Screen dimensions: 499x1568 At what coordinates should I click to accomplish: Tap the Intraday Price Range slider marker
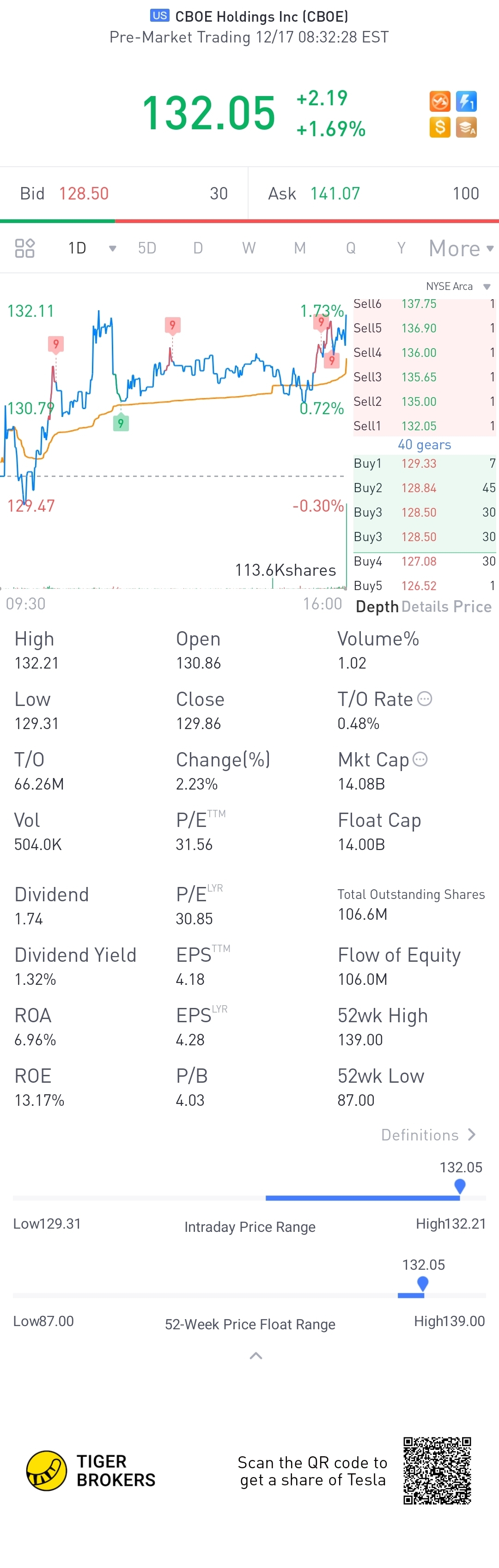pos(460,1186)
